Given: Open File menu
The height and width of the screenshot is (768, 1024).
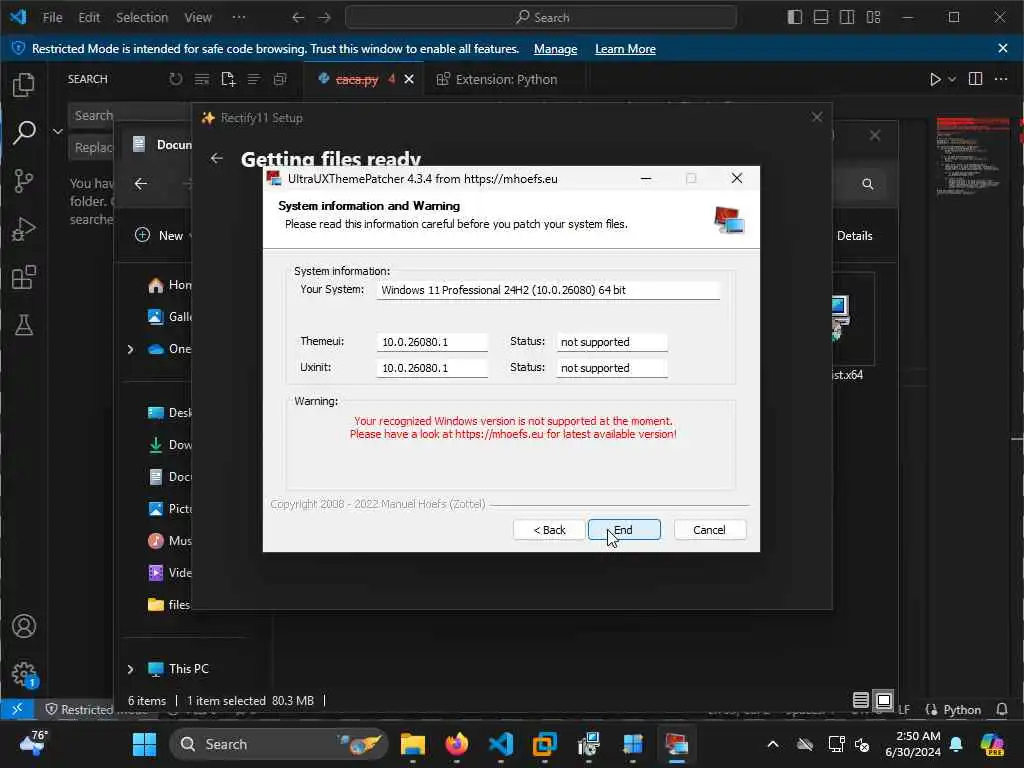Looking at the screenshot, I should tap(52, 17).
